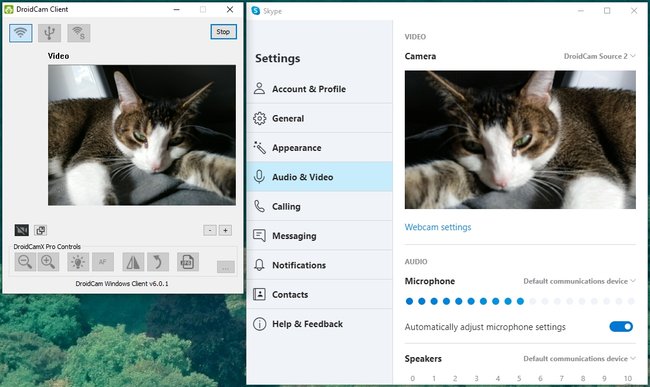Open Webcam settings link
Viewport: 650px width, 387px height.
(438, 227)
